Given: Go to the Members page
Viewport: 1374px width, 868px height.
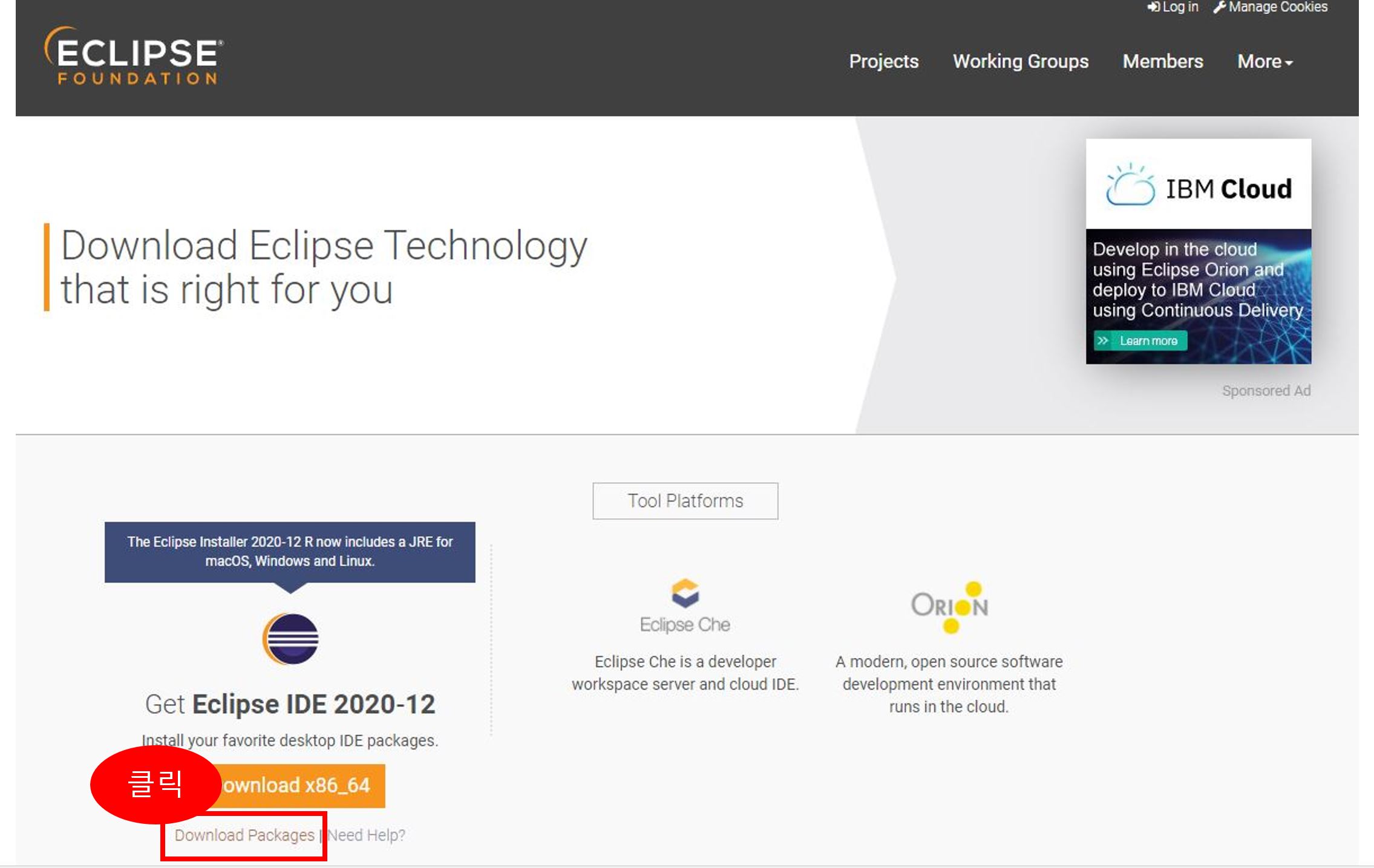Looking at the screenshot, I should 1162,62.
